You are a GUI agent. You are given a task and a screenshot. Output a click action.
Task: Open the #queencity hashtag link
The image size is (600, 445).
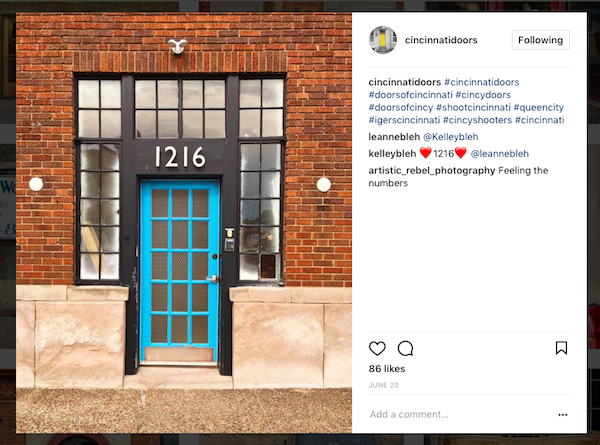coord(539,108)
